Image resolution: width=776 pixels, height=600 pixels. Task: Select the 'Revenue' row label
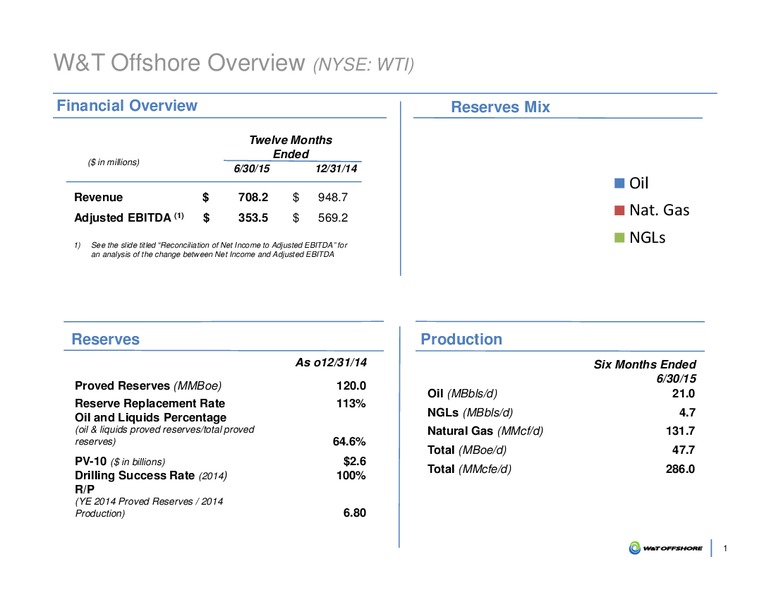(98, 198)
